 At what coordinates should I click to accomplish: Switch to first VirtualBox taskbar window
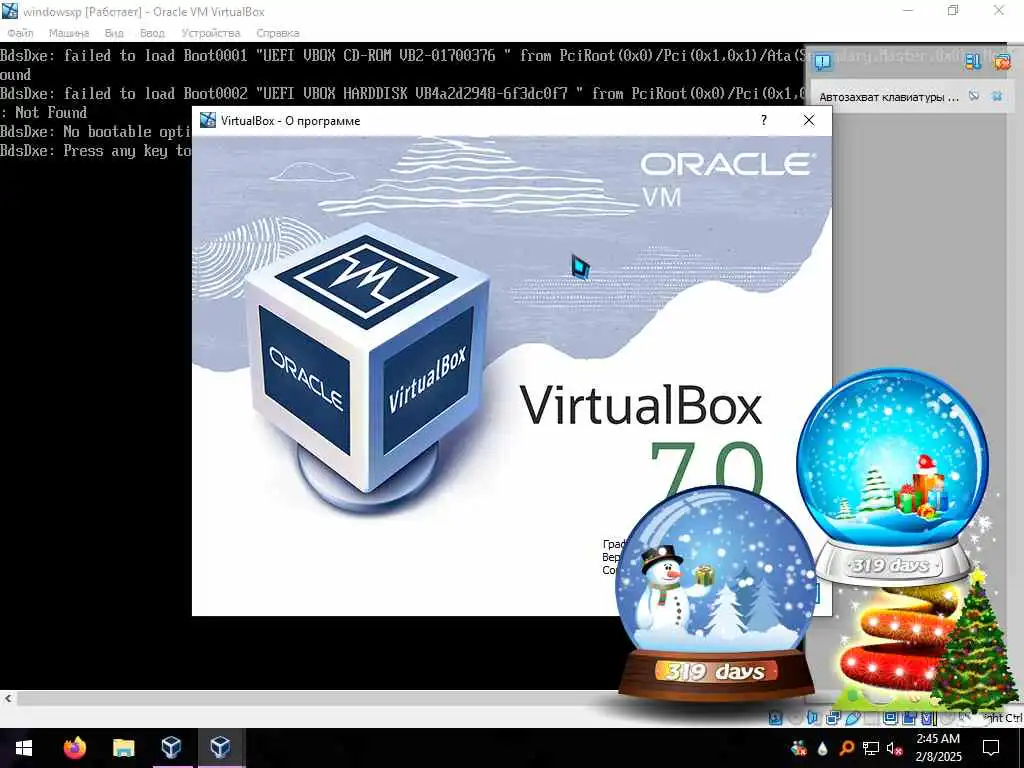click(x=171, y=748)
